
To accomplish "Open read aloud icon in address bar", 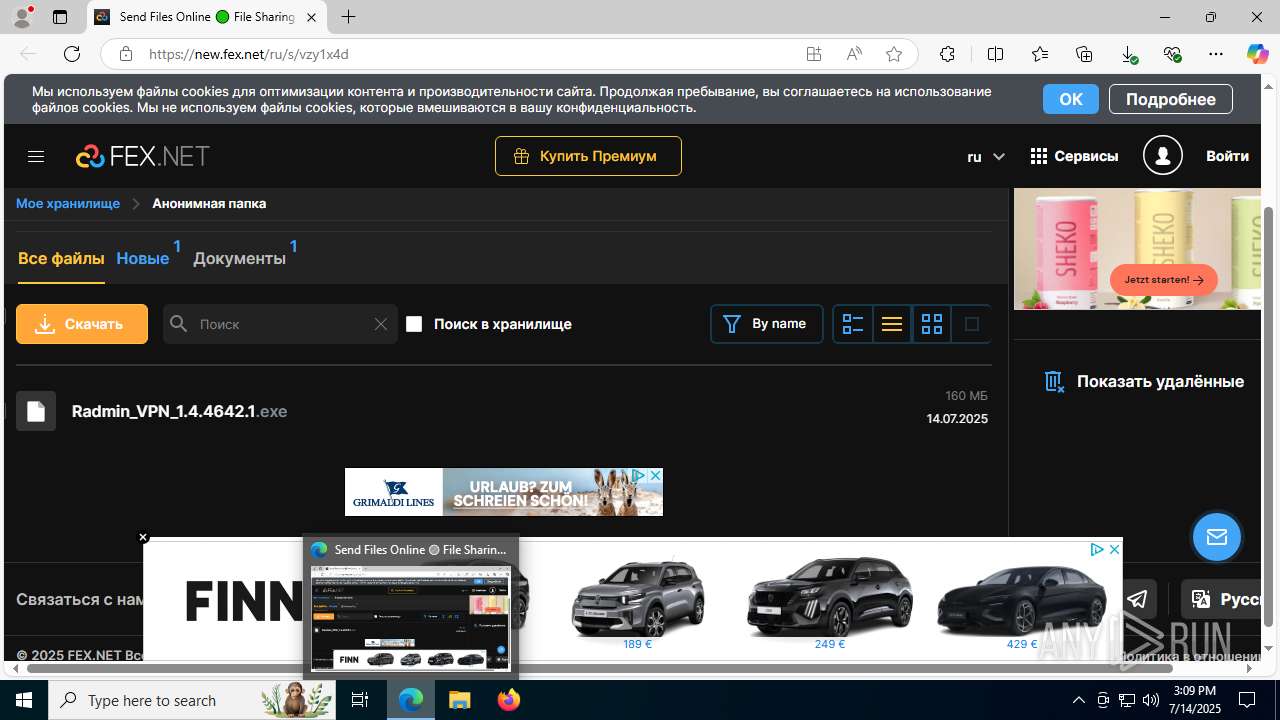I will tap(854, 54).
